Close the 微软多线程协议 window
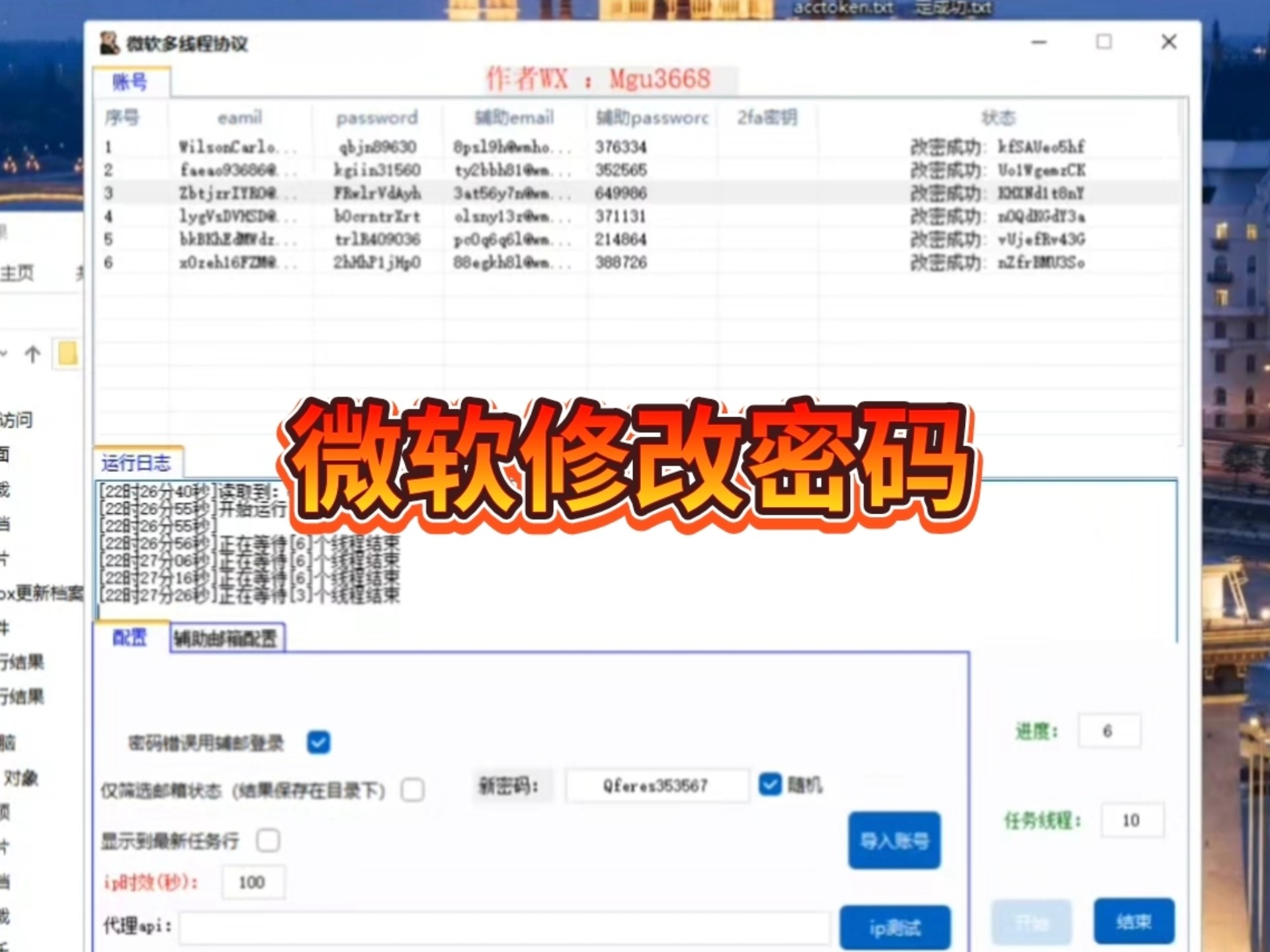 click(1169, 42)
